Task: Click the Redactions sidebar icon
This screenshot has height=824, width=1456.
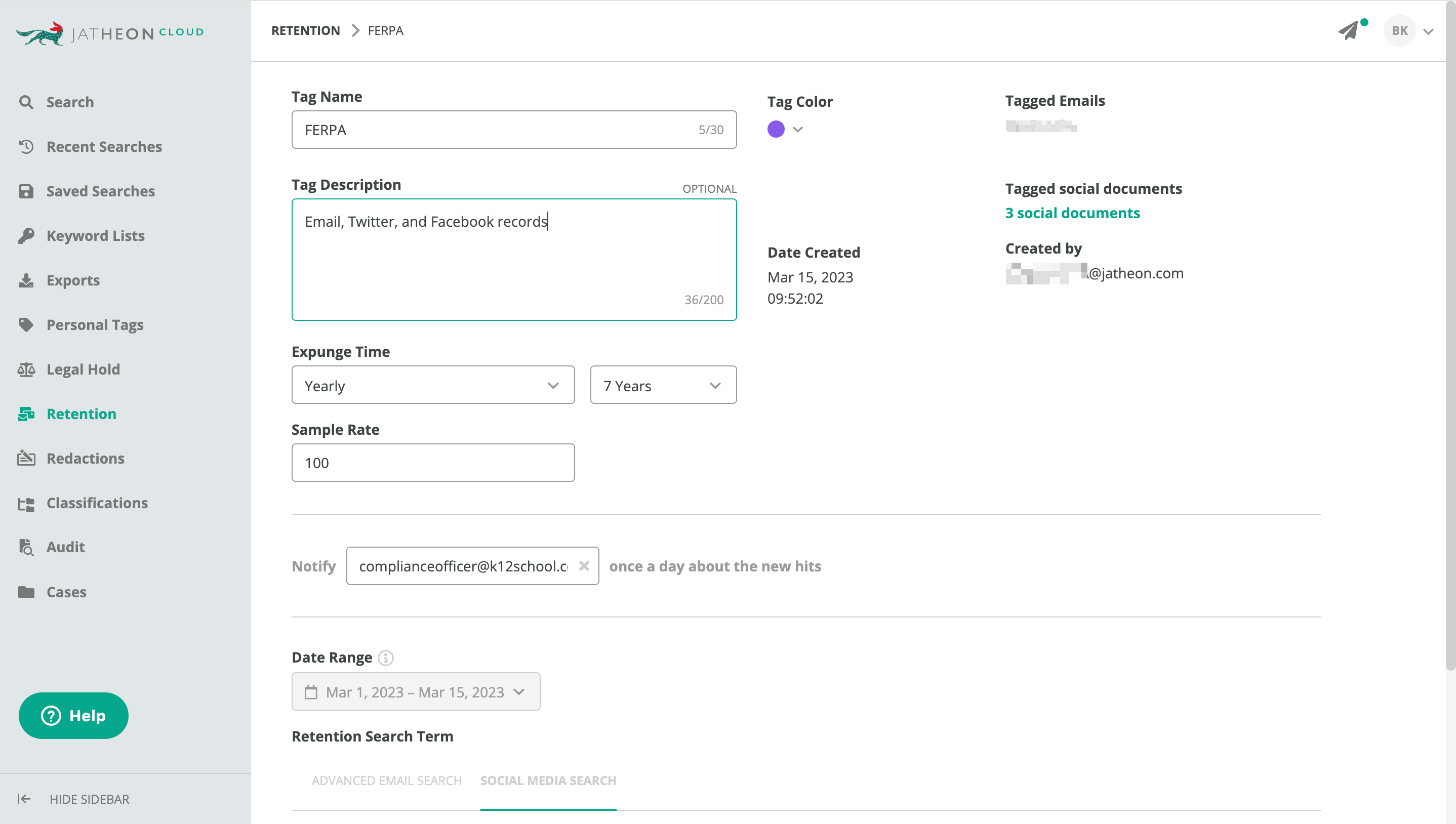Action: click(26, 458)
